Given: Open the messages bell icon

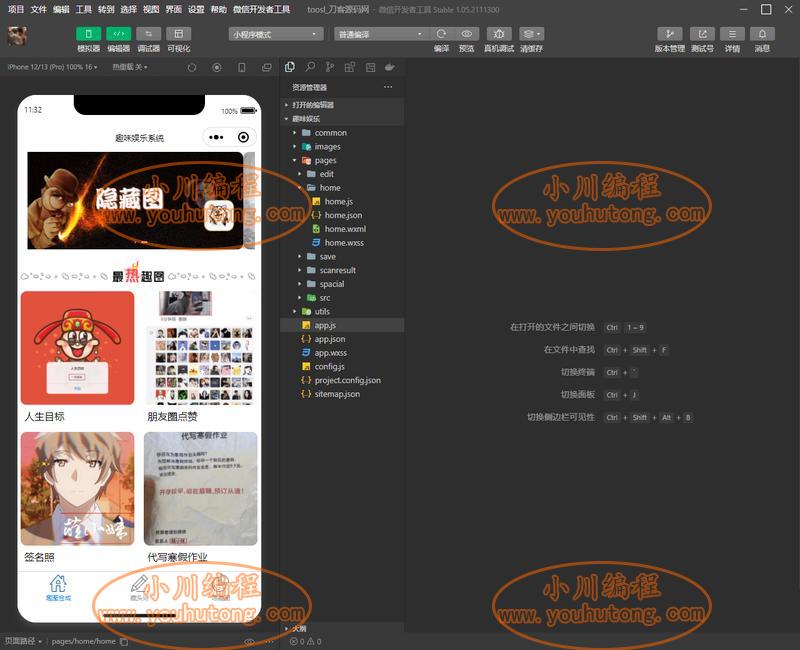Looking at the screenshot, I should pos(762,34).
